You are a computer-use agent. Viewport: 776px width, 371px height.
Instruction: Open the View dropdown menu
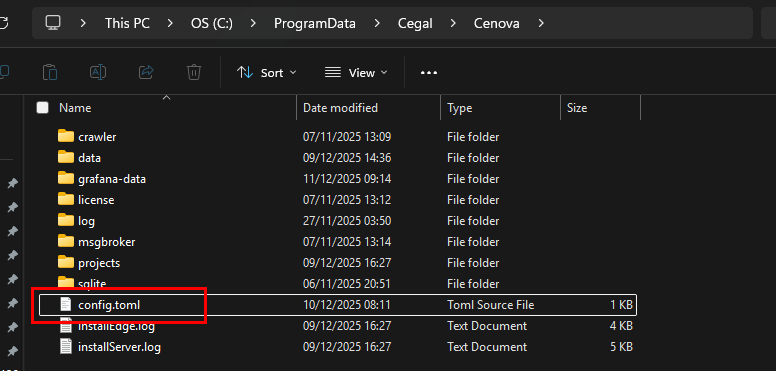[x=356, y=73]
